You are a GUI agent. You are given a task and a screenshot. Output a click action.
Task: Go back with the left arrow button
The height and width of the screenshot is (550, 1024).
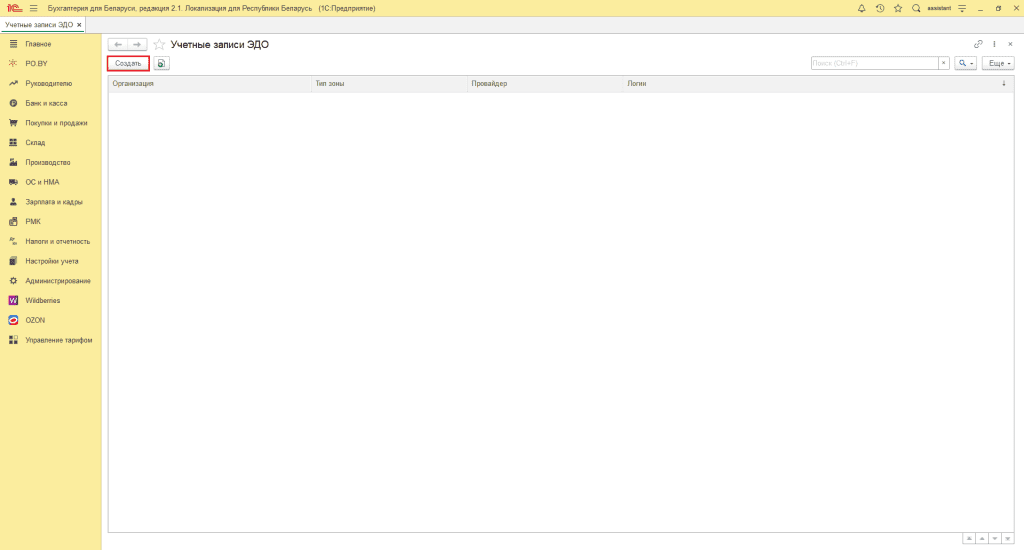[x=118, y=45]
